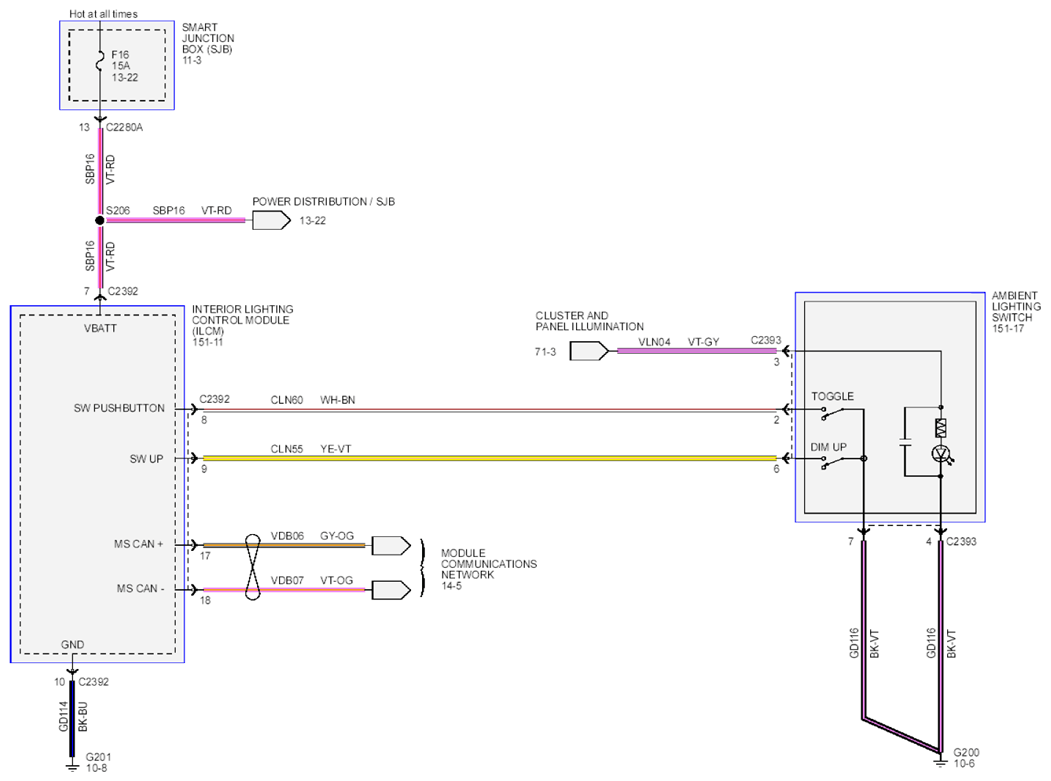This screenshot has width=1051, height=781.
Task: Click the twisted pair symbol on CAN wires
Action: 253,567
